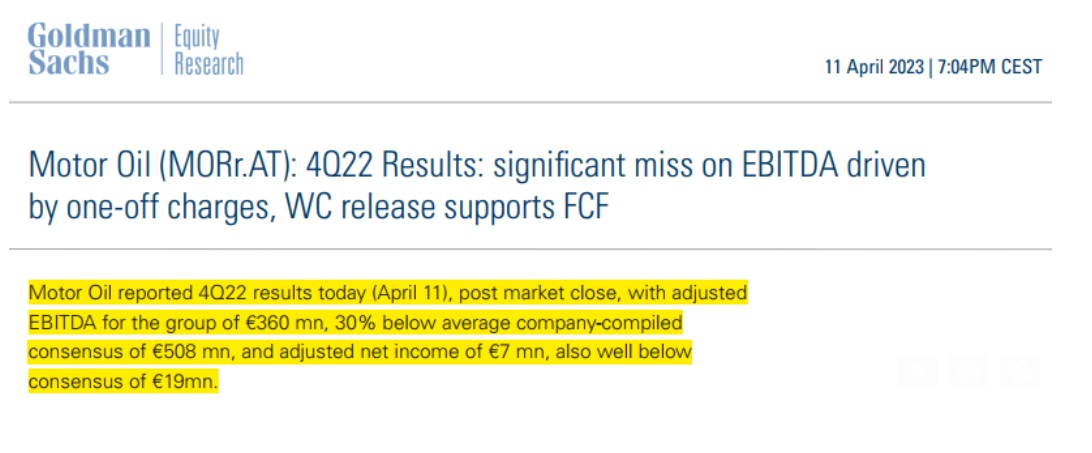Screen dimensions: 1092x453
Task: Select the Equity Research label
Action: [209, 49]
